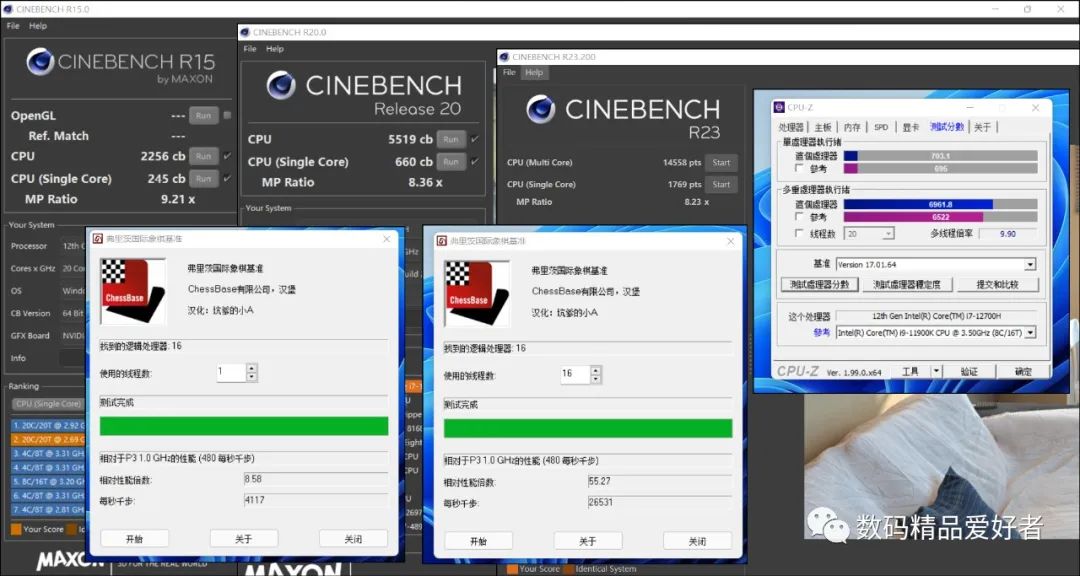Click 开始 in the 1-thread Fritz dialog
The height and width of the screenshot is (576, 1080).
(134, 539)
